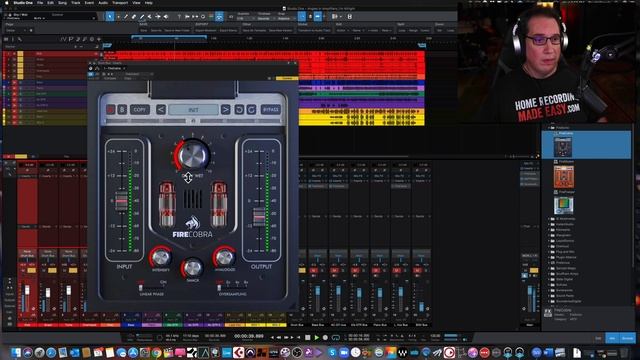Open the View menu
The width and height of the screenshot is (640, 360).
(136, 2)
